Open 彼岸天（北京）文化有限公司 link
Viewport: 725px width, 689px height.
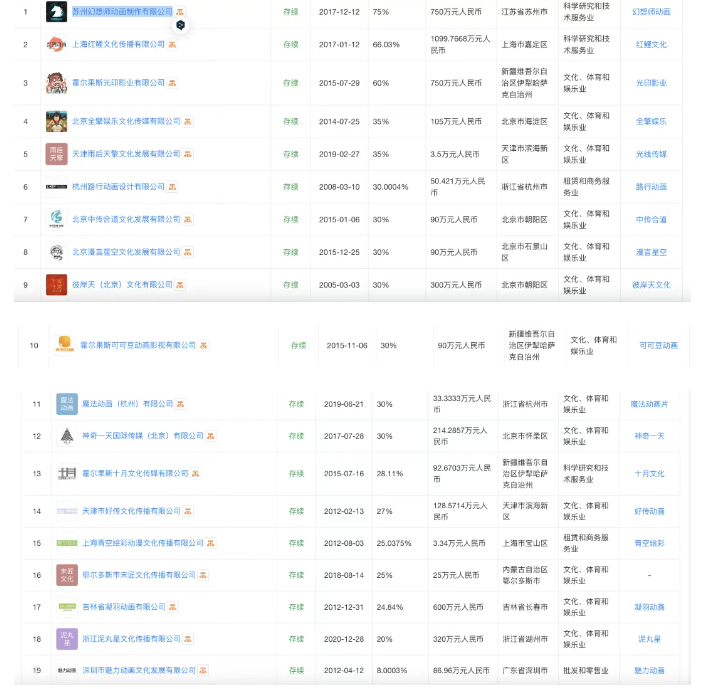pyautogui.click(x=123, y=285)
